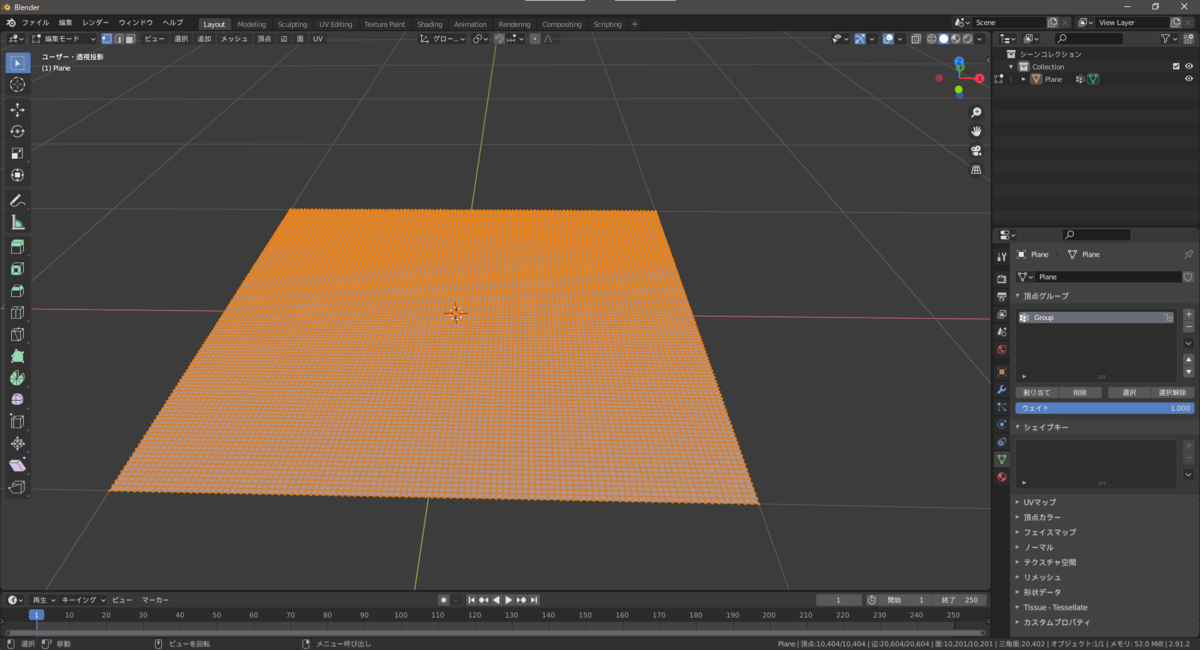
Task: Select the Poly Build tool
Action: [18, 357]
